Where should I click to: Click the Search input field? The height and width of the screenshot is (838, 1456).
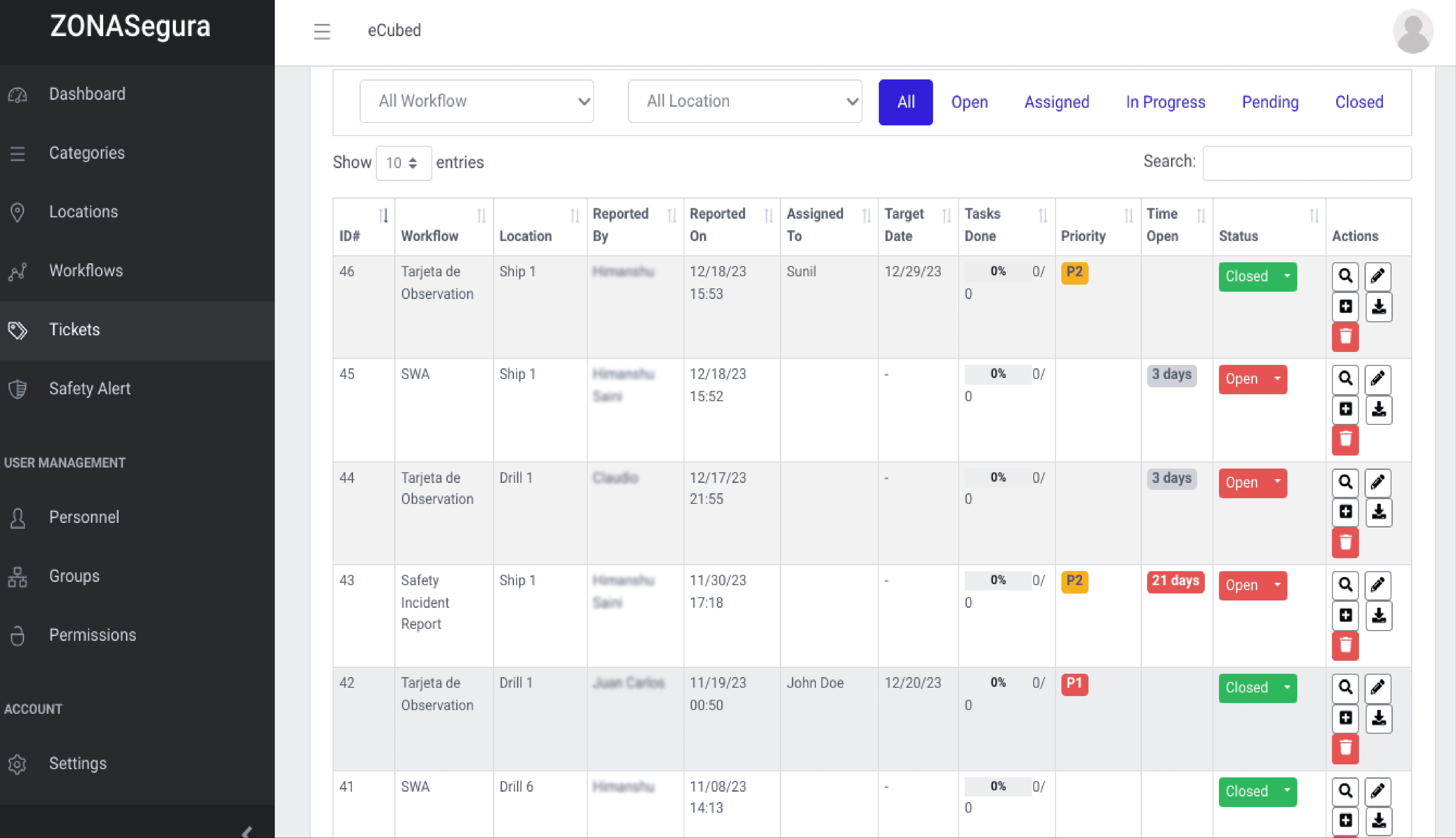point(1306,163)
